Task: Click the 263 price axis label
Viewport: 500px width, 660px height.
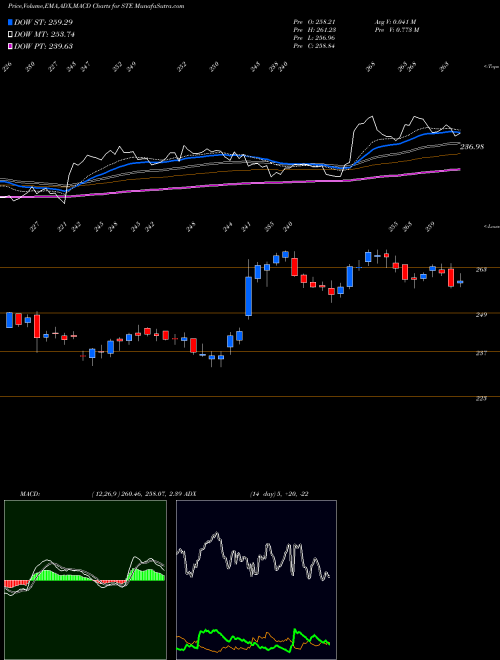Action: click(481, 270)
